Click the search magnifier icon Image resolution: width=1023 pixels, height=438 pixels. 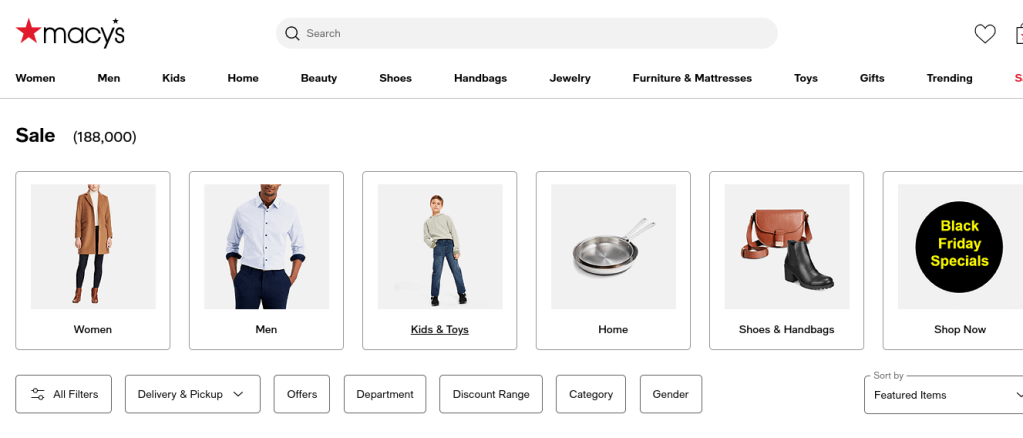(292, 33)
